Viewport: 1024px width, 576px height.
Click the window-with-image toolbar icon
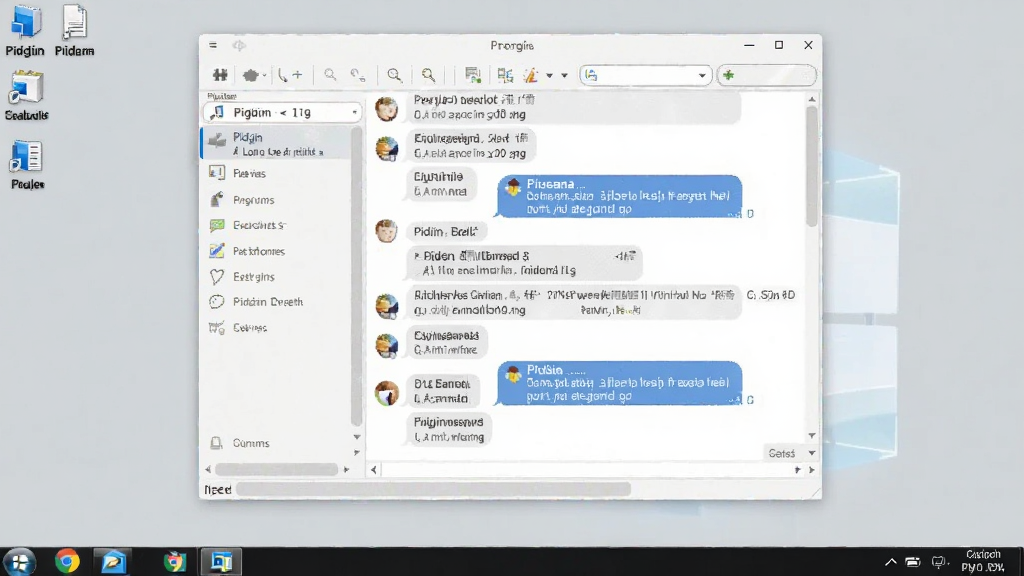(x=473, y=75)
